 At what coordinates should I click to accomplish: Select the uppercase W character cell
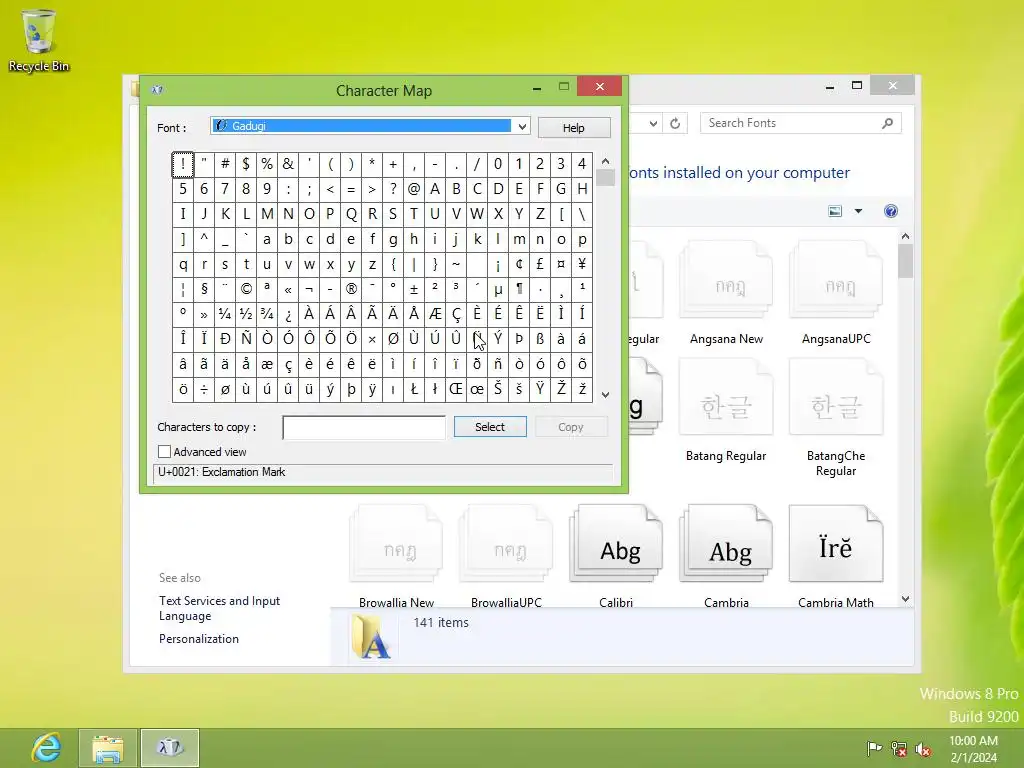point(477,214)
